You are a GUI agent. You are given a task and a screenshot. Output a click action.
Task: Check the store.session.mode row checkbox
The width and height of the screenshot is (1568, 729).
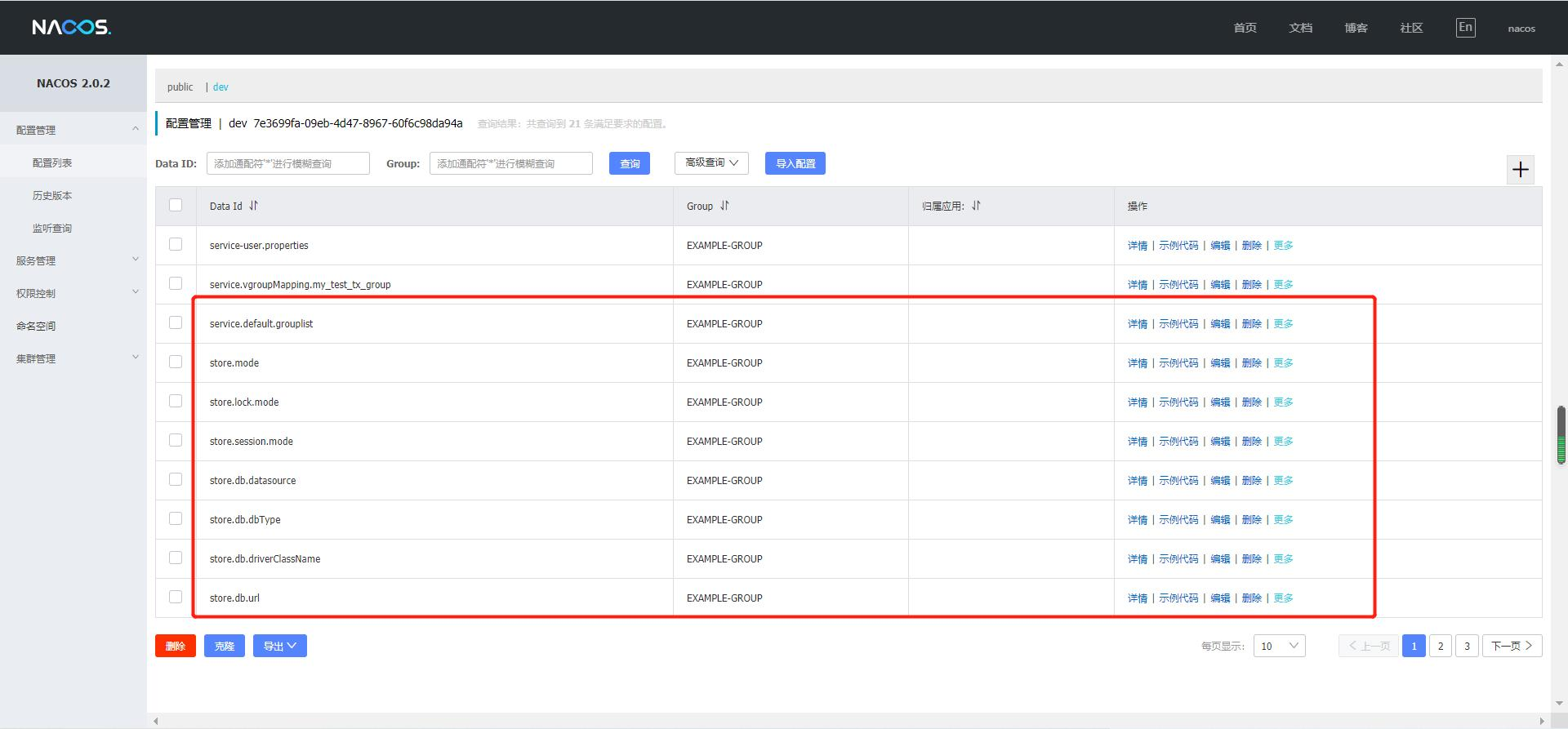point(176,440)
